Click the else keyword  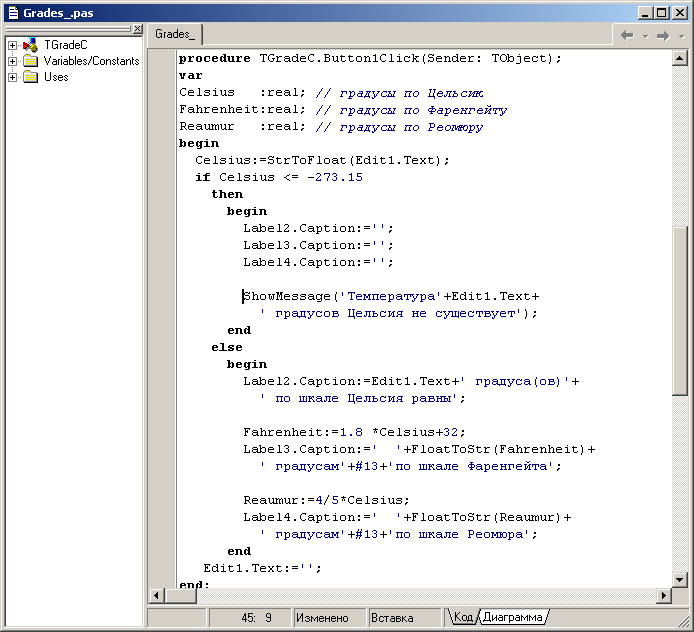(x=227, y=347)
